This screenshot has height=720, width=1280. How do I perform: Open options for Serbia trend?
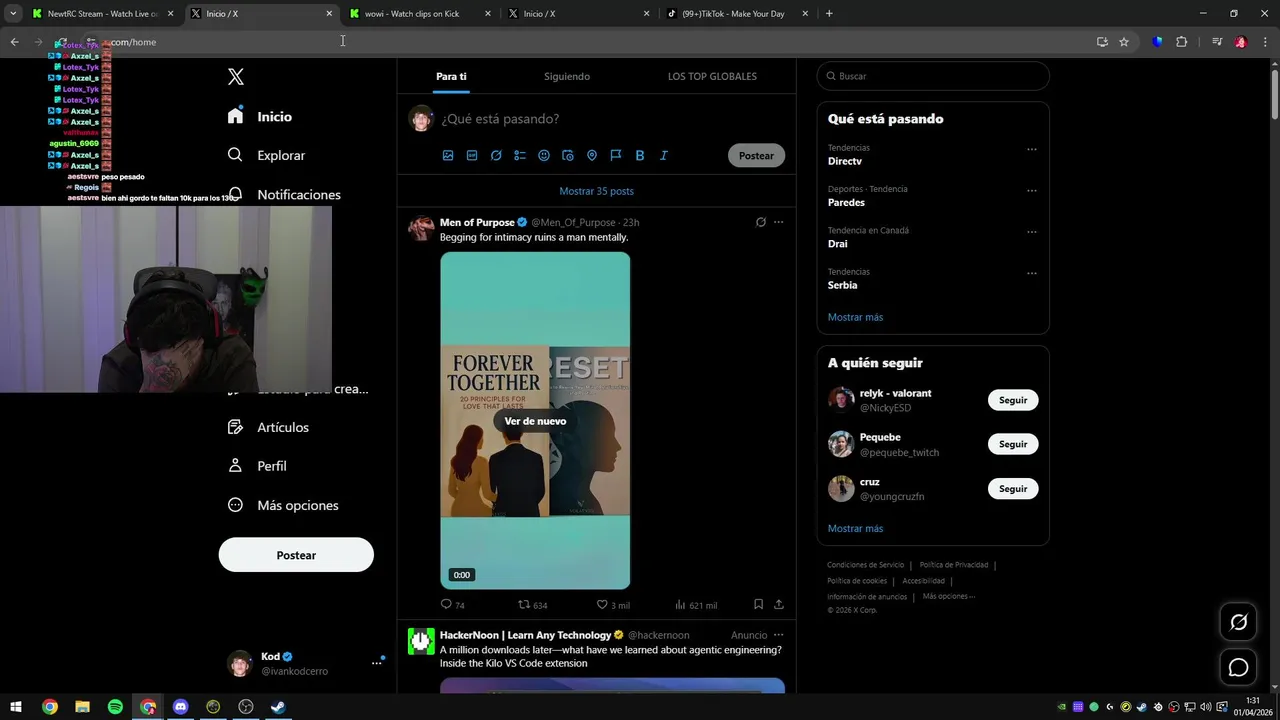pos(1032,273)
